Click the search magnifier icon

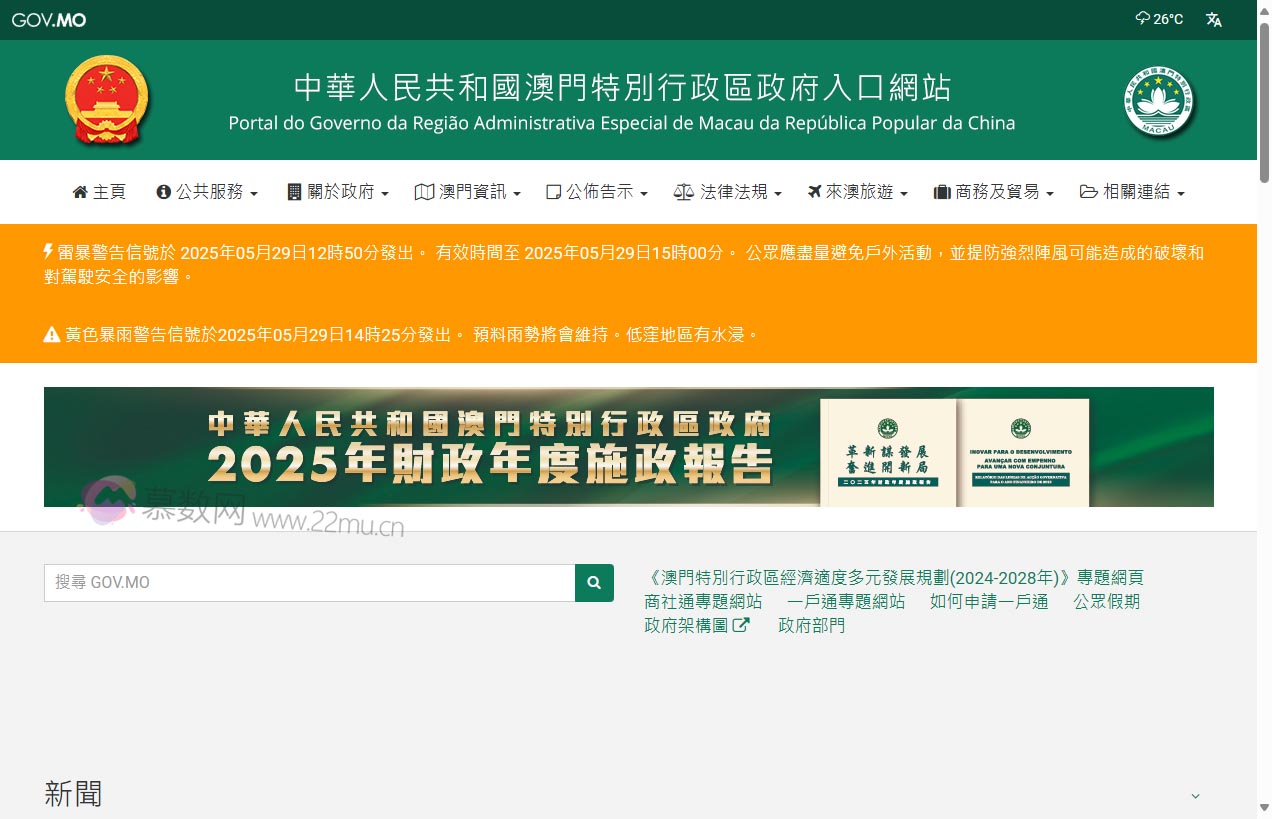pos(594,583)
